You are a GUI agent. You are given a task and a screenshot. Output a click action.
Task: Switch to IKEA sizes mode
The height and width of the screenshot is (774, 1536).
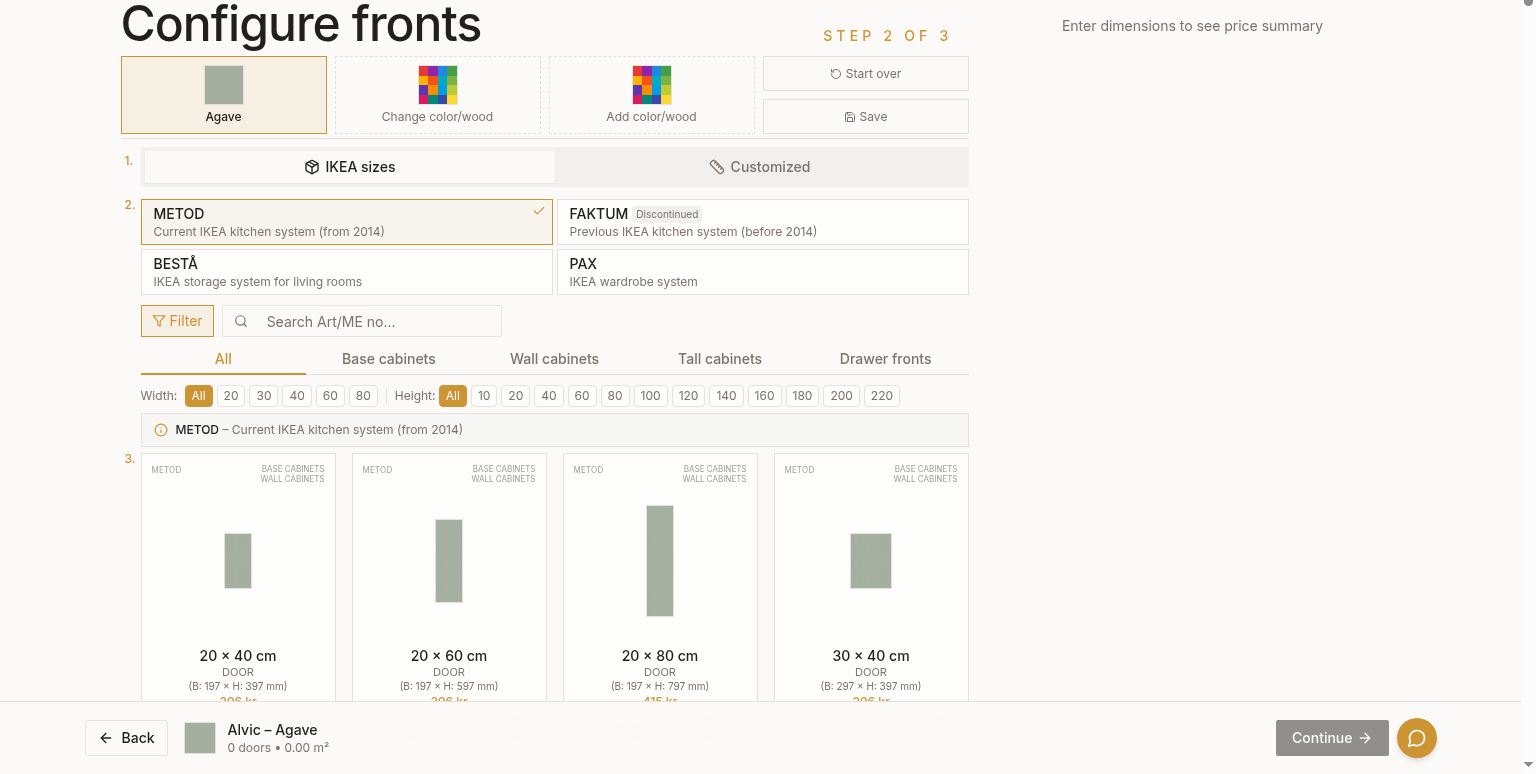click(x=350, y=167)
